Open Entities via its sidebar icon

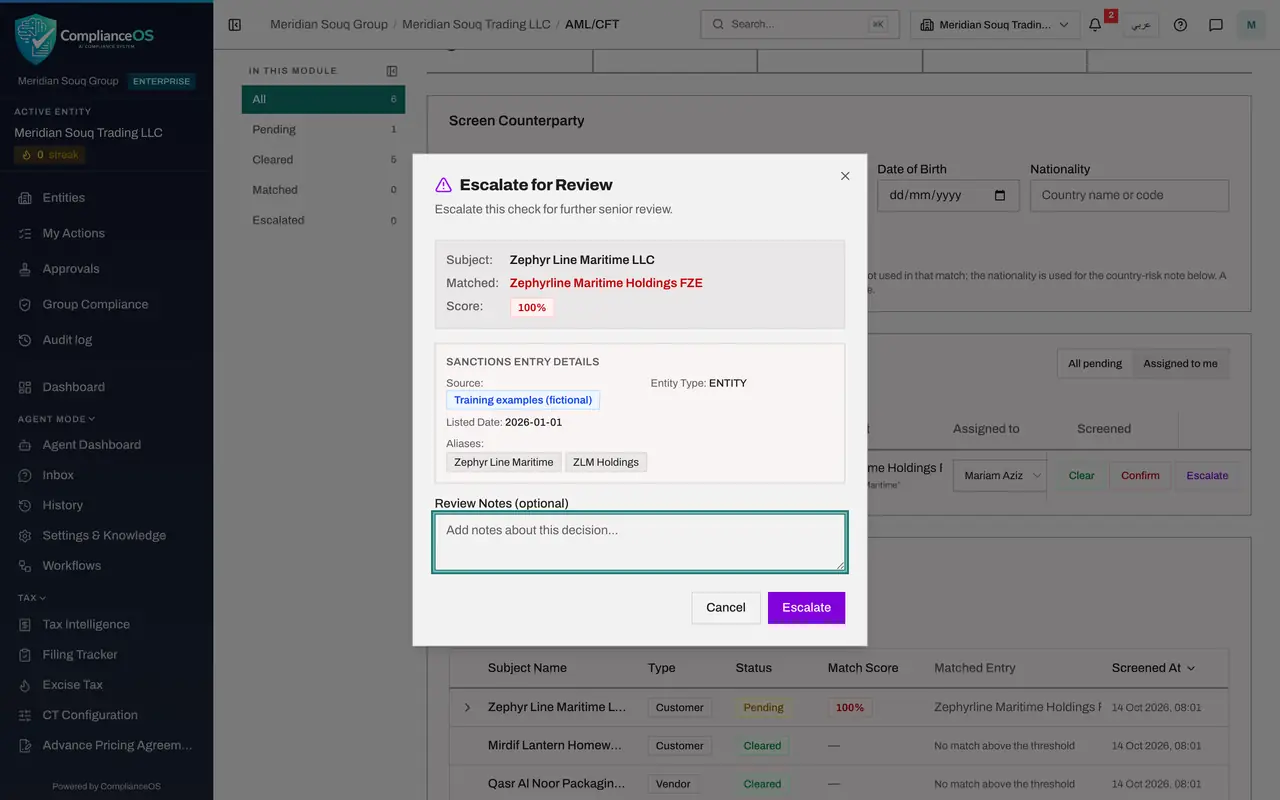(25, 198)
